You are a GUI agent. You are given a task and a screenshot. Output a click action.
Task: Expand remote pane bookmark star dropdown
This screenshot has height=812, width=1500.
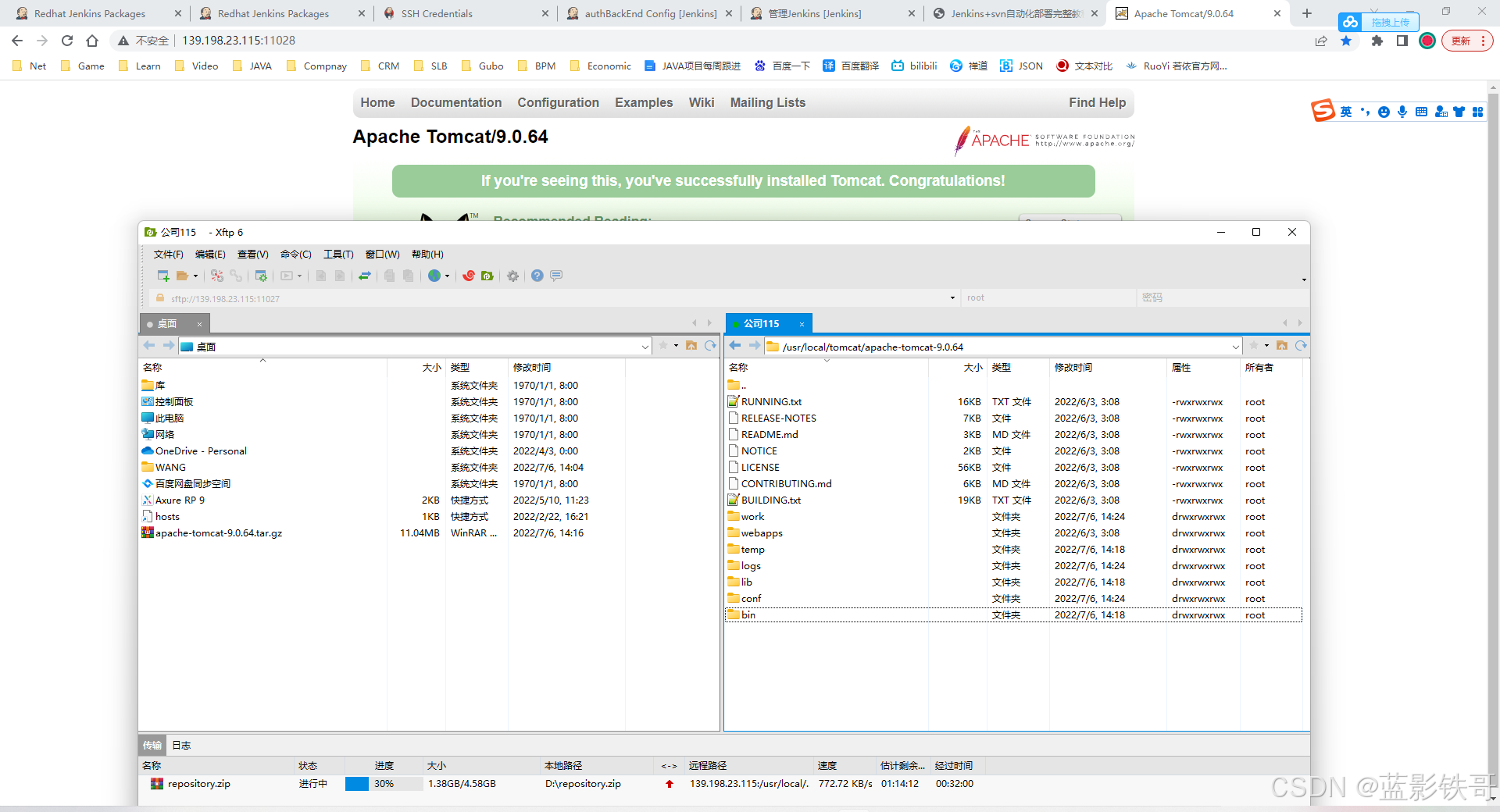(x=1266, y=345)
